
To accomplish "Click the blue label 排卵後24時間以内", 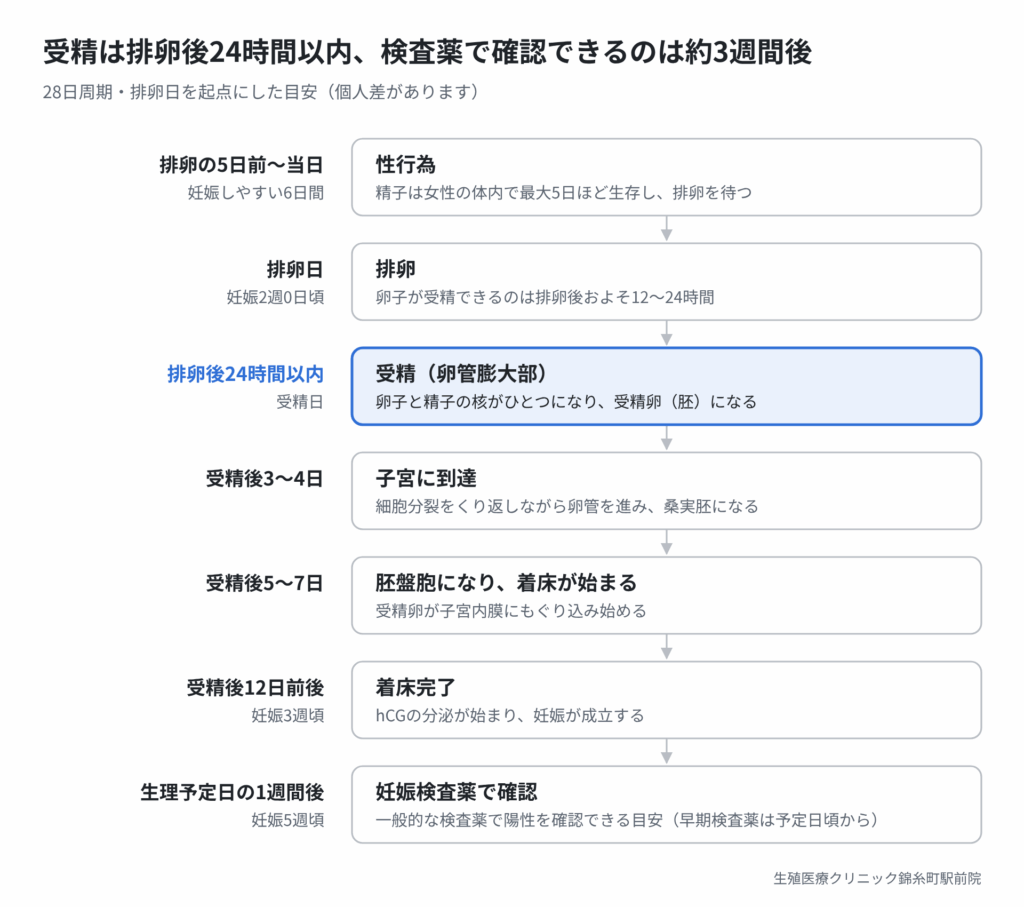I will point(246,374).
